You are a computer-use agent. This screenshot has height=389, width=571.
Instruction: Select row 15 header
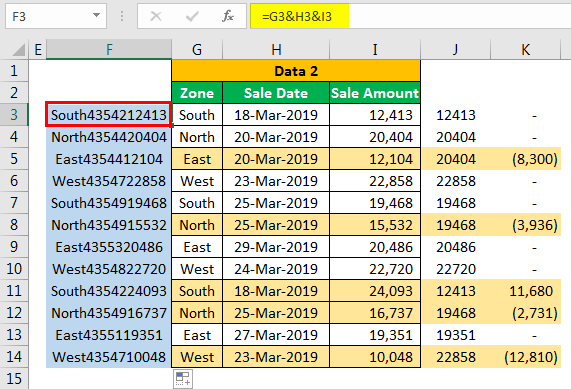point(14,379)
